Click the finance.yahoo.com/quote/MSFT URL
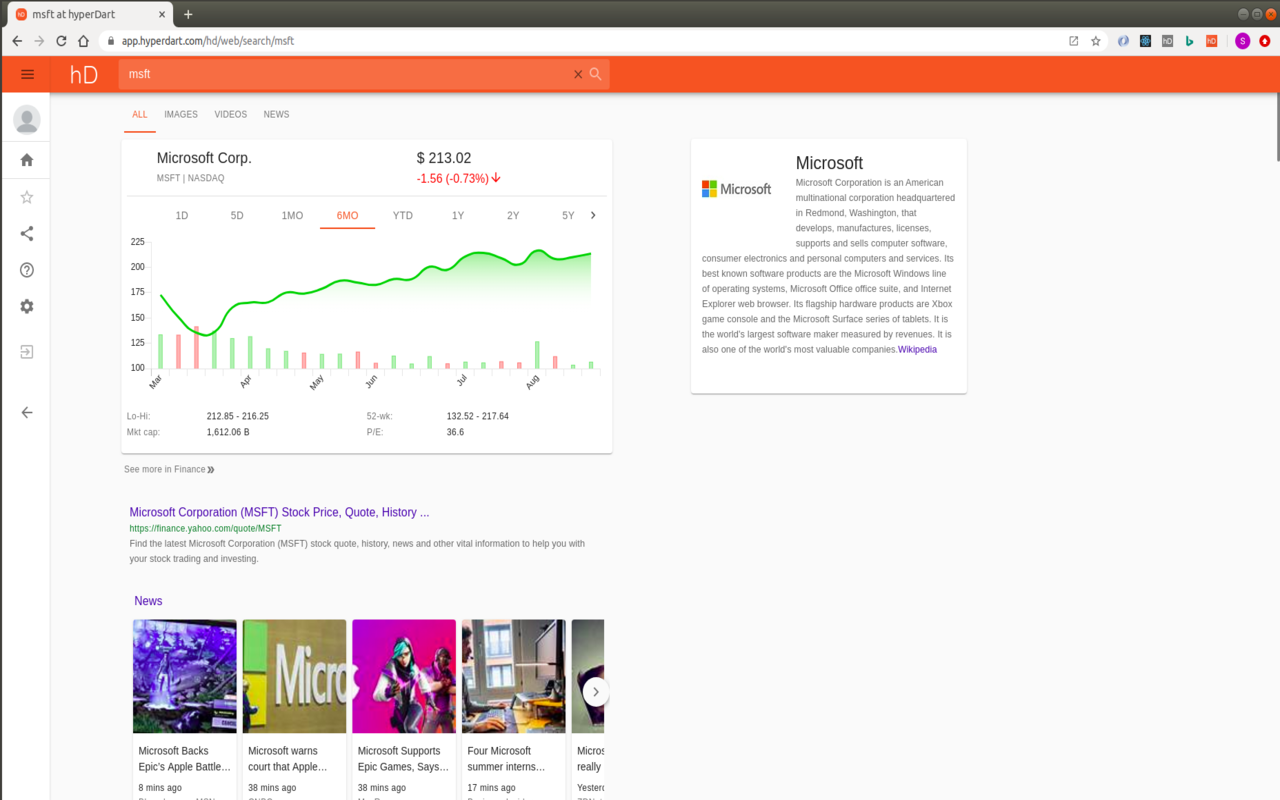This screenshot has height=800, width=1280. coord(205,528)
